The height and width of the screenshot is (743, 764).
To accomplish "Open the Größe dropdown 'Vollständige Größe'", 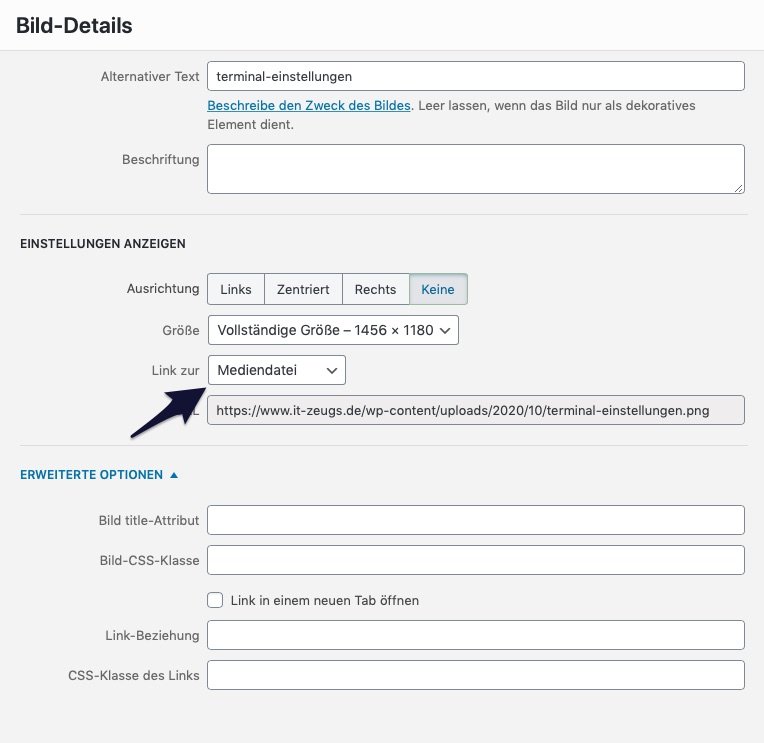I will click(333, 330).
